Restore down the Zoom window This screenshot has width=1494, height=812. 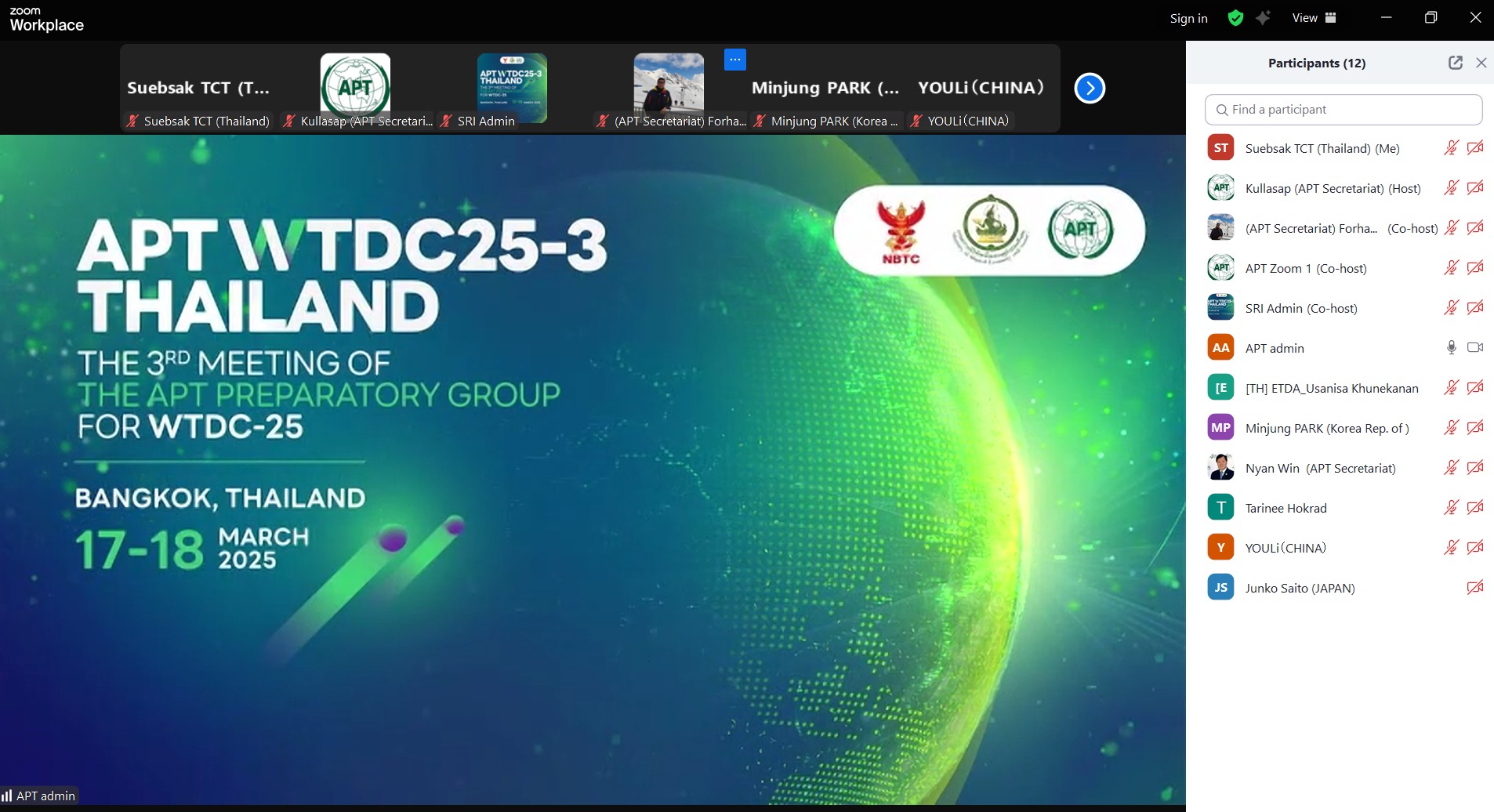(1431, 18)
